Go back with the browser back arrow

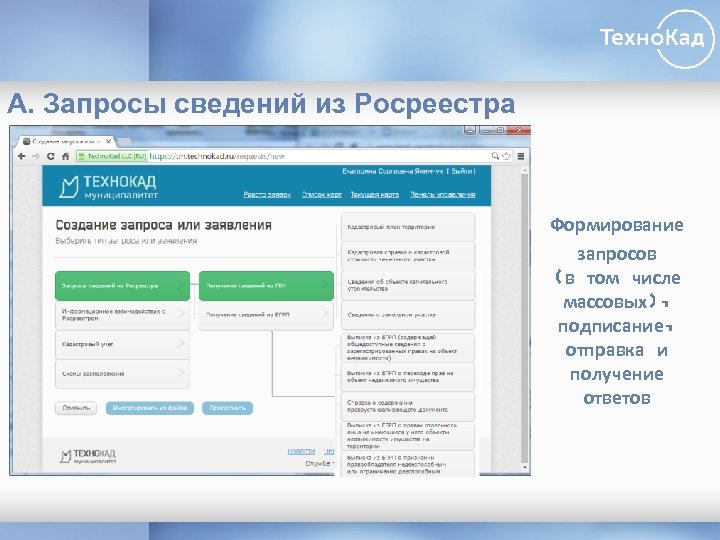click(x=22, y=156)
